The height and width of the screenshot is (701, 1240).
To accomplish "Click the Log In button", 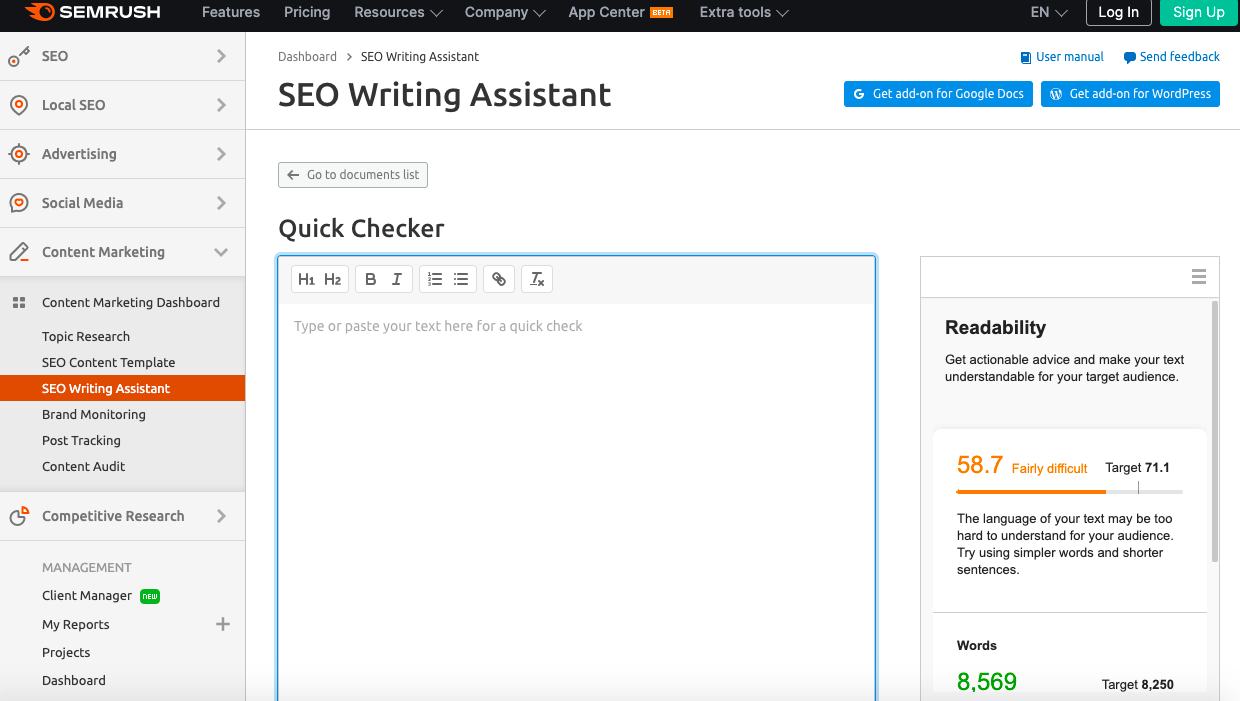I will click(1118, 12).
